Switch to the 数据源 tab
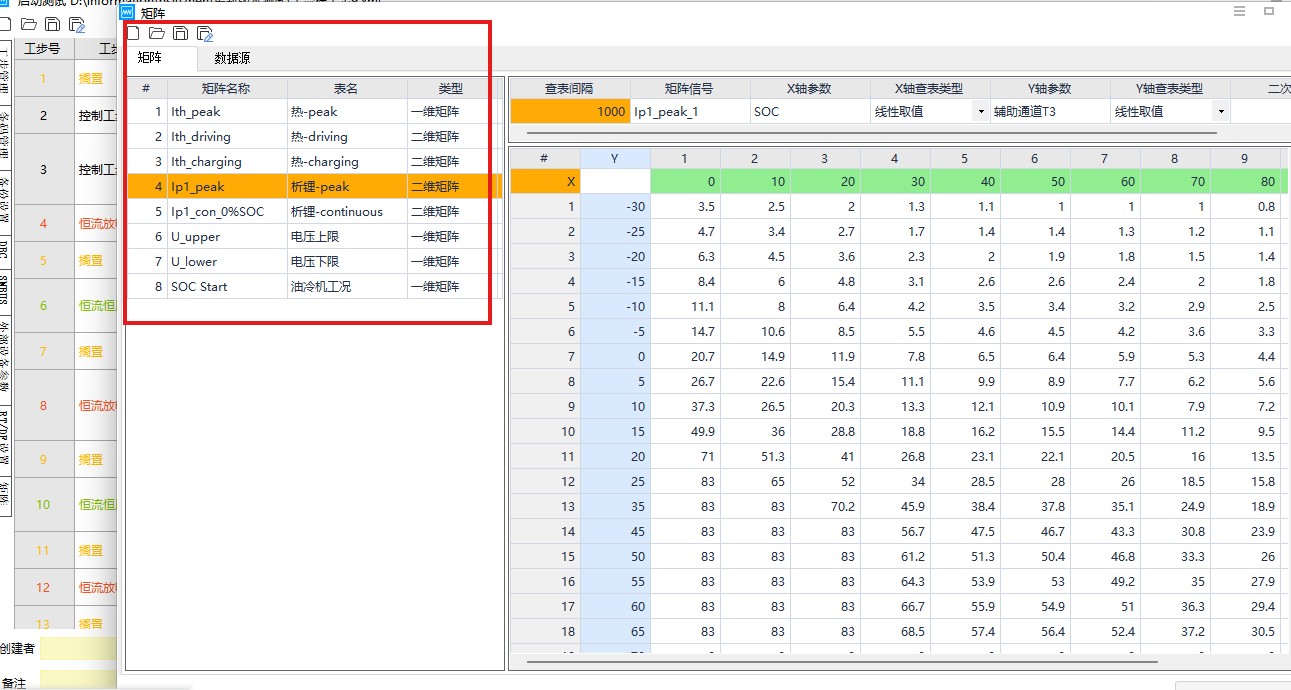Viewport: 1291px width, 690px height. [232, 59]
